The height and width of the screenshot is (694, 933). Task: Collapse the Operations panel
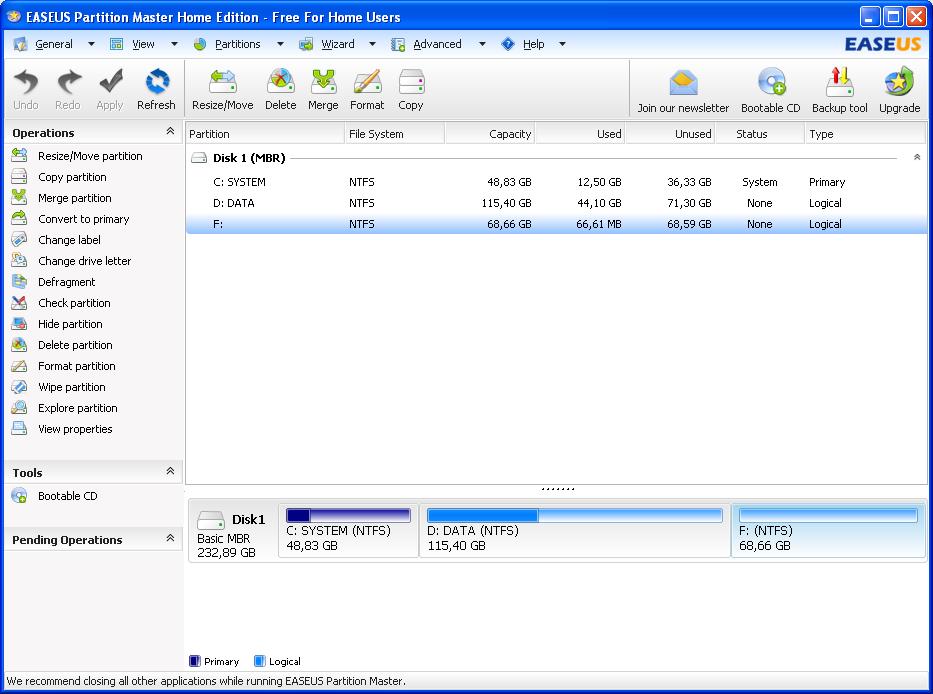click(x=170, y=131)
